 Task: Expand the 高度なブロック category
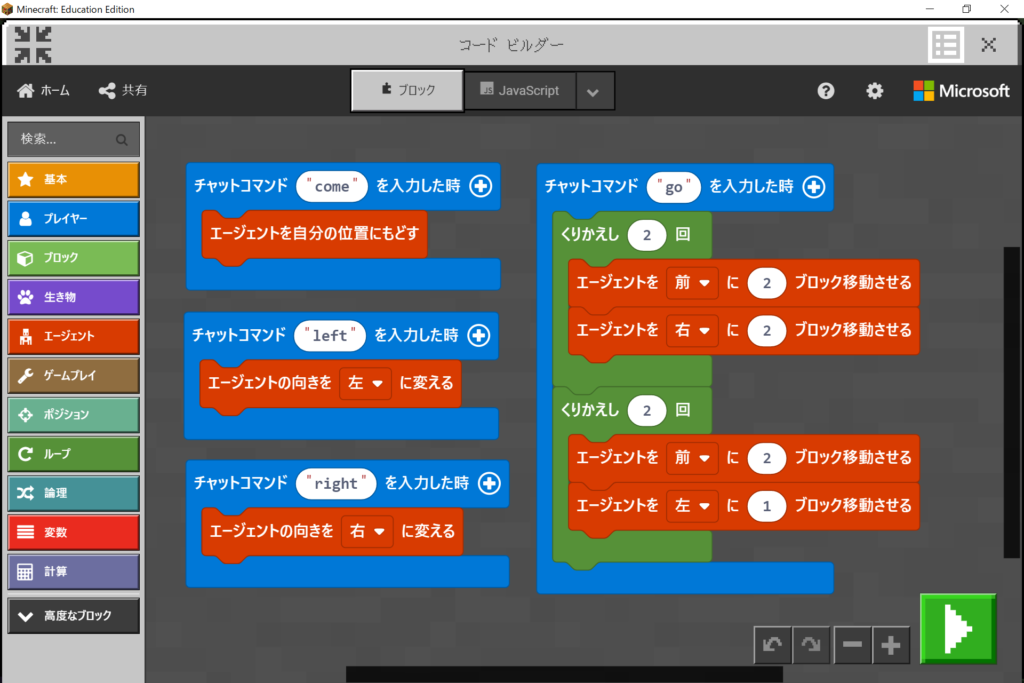73,616
